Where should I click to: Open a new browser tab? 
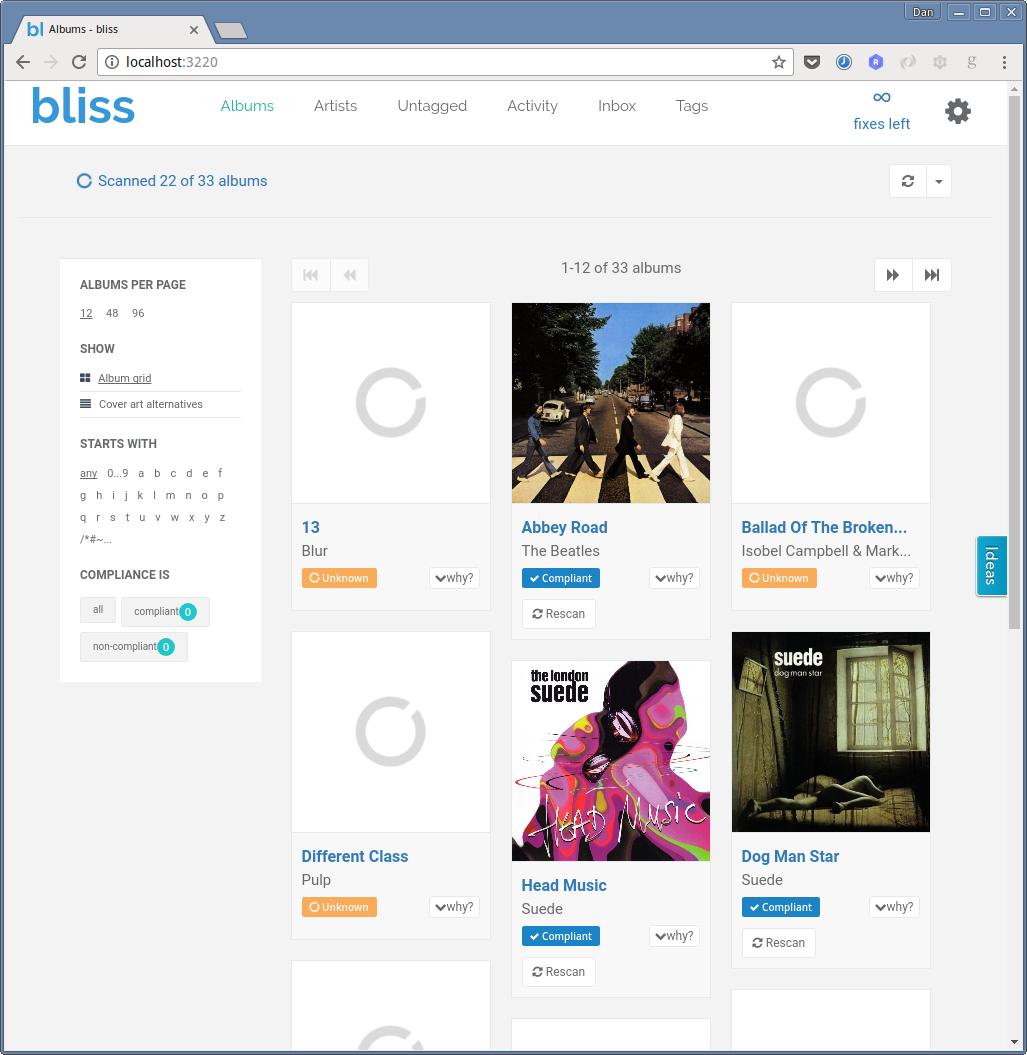[231, 30]
